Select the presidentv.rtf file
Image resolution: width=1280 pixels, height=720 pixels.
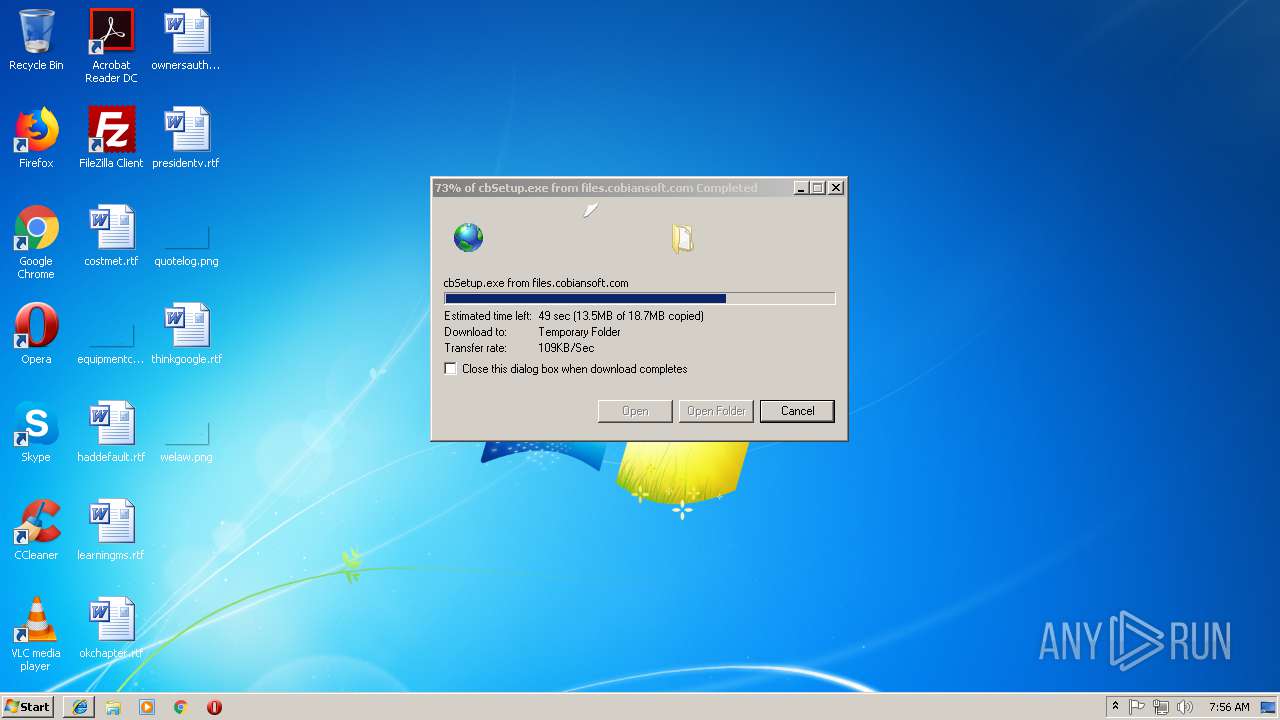pyautogui.click(x=186, y=138)
